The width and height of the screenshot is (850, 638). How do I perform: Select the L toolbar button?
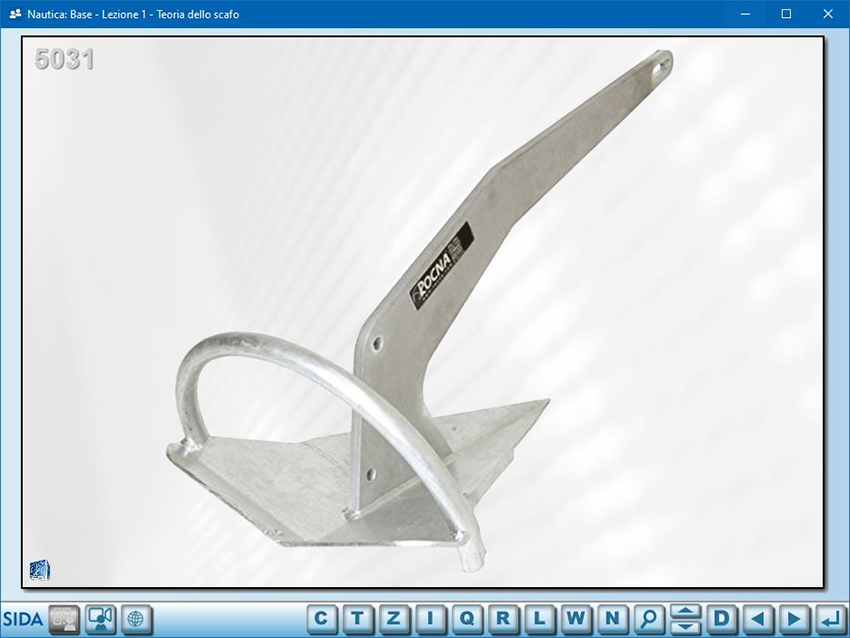539,618
